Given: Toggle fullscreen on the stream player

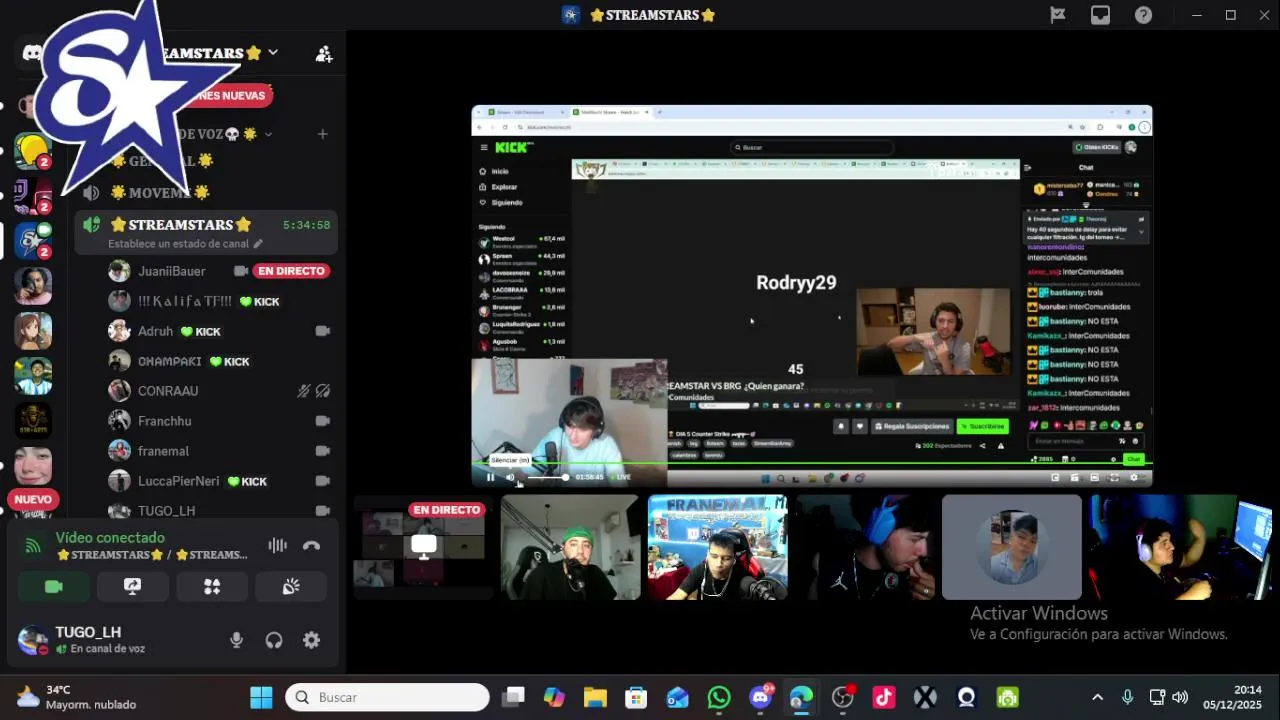Looking at the screenshot, I should (1114, 477).
